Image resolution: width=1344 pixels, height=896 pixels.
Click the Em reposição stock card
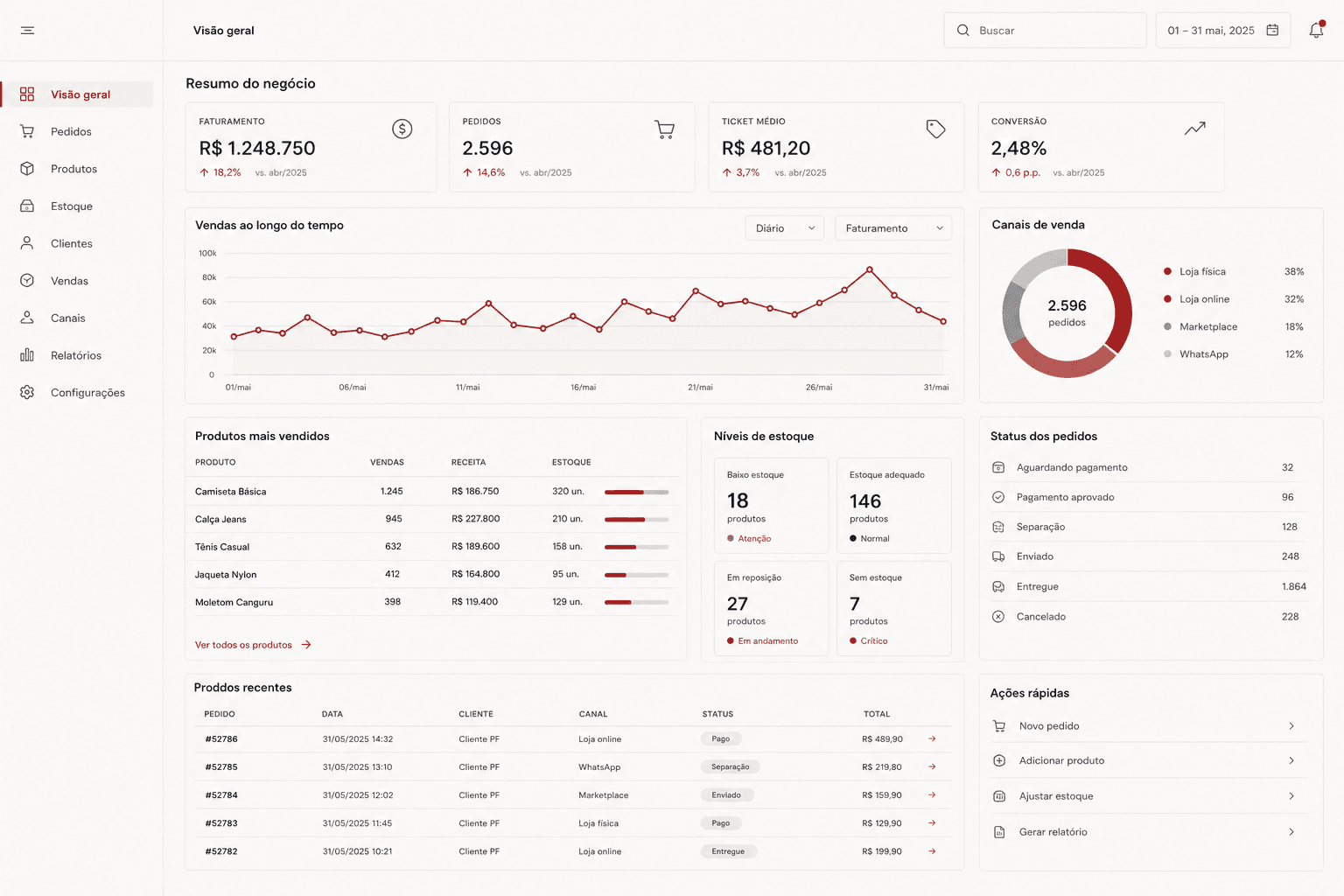pyautogui.click(x=771, y=608)
